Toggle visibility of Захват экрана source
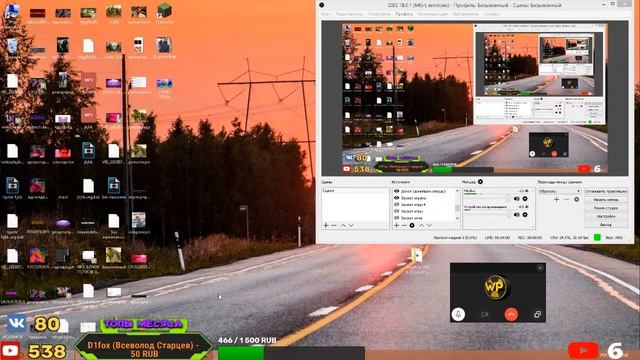The height and width of the screenshot is (360, 640). [x=396, y=198]
